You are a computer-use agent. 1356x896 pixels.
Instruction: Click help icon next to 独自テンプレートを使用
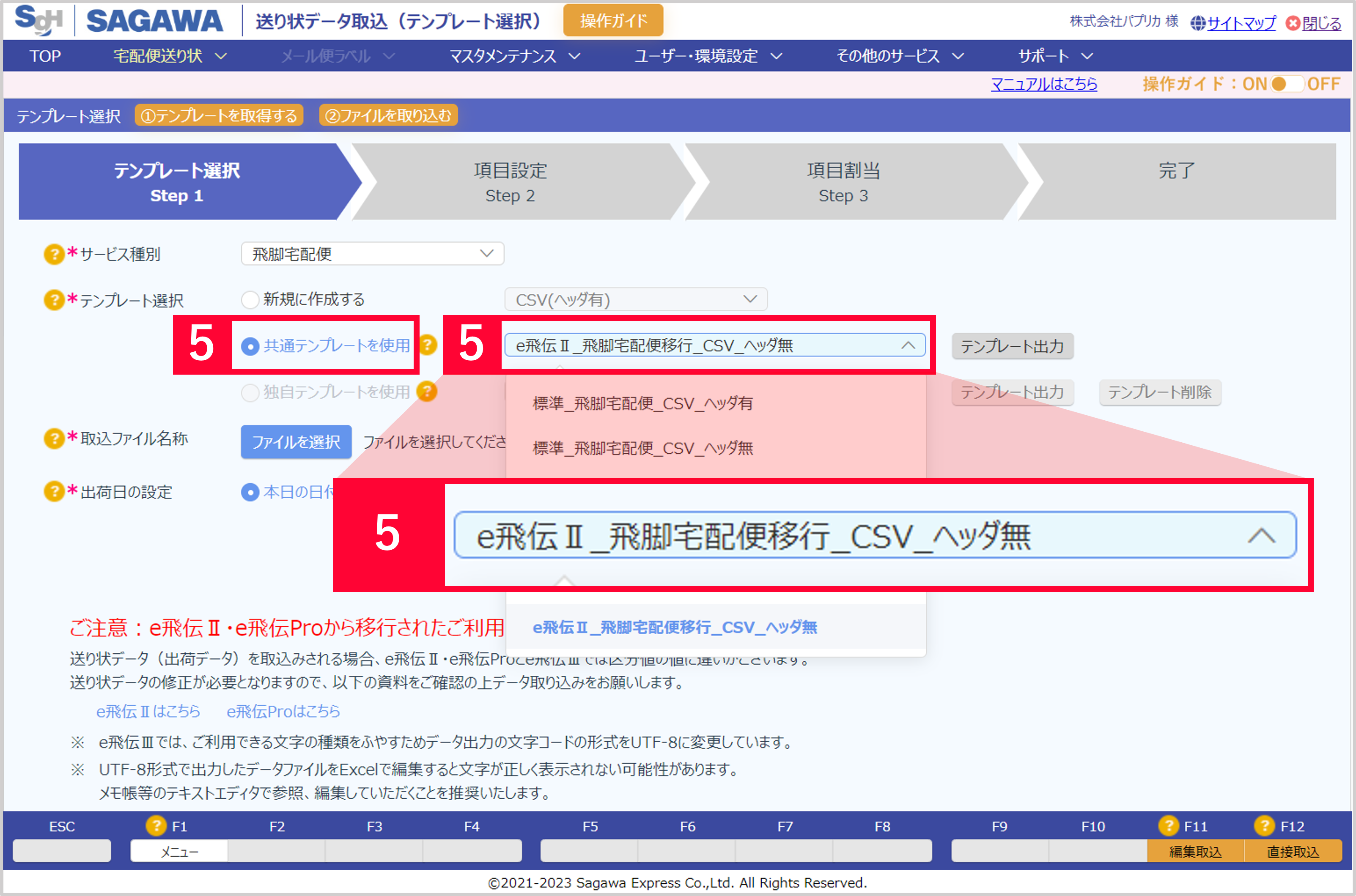426,392
